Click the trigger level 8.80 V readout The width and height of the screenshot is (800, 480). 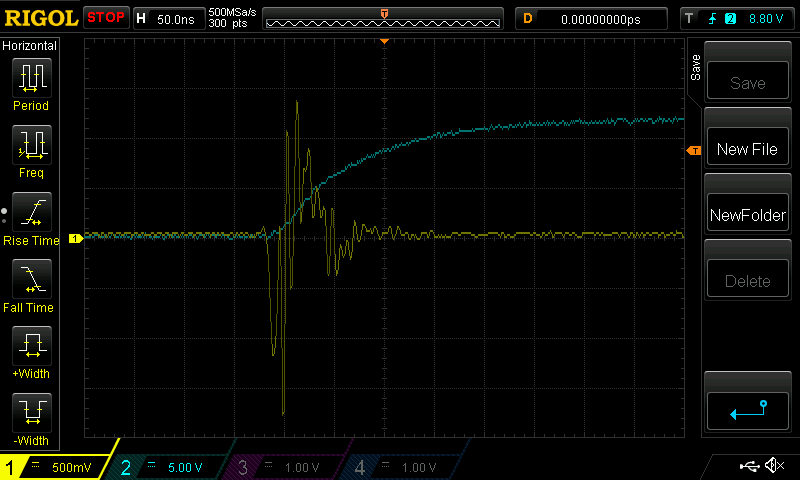(766, 19)
